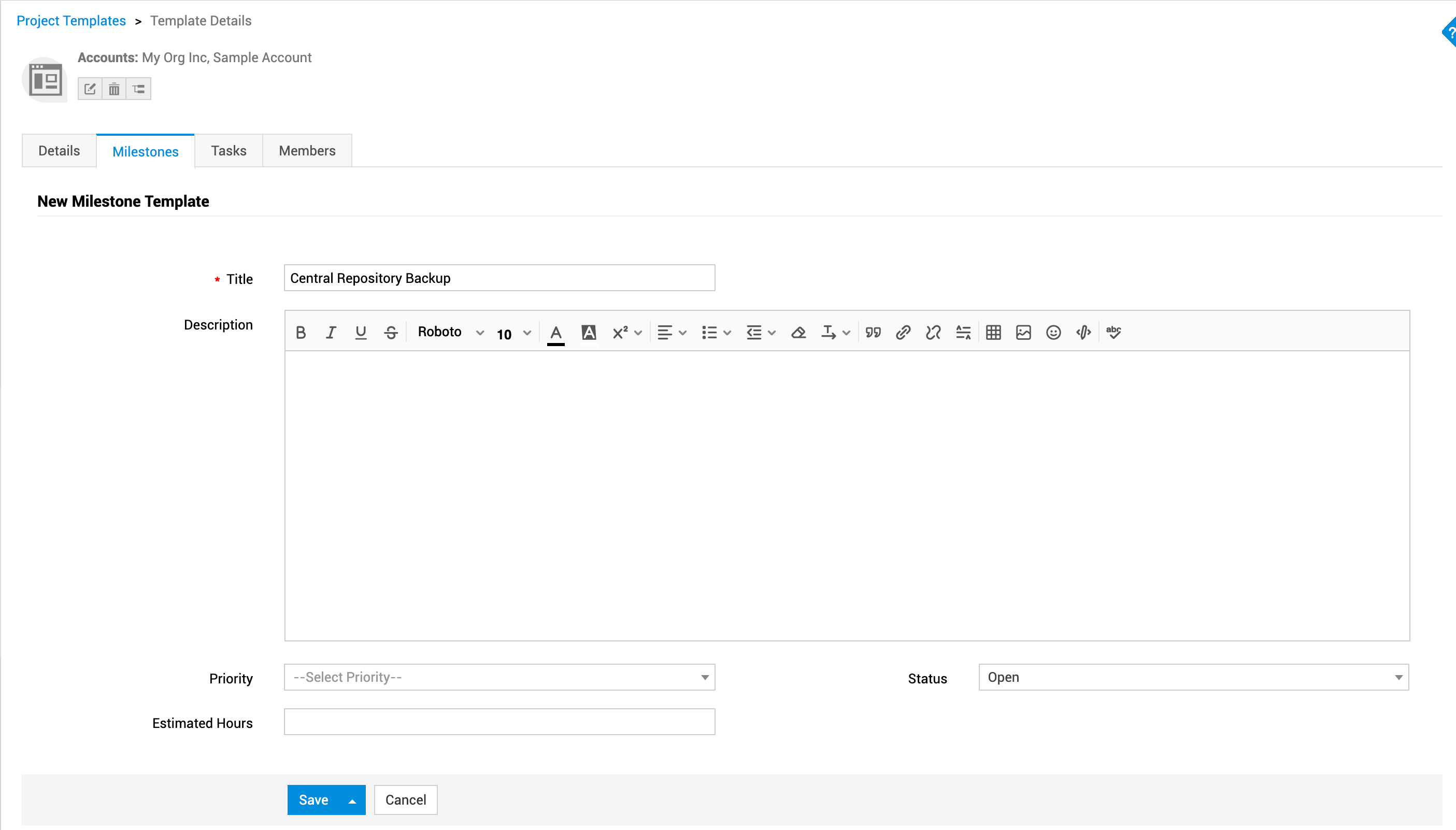Screen dimensions: 1456x830
Task: Click the Cancel button
Action: [405, 800]
